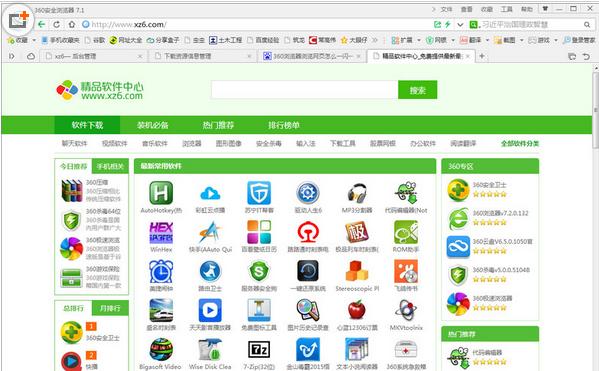599x371 pixels.
Task: Click the browser back arrow button
Action: [x=42, y=24]
